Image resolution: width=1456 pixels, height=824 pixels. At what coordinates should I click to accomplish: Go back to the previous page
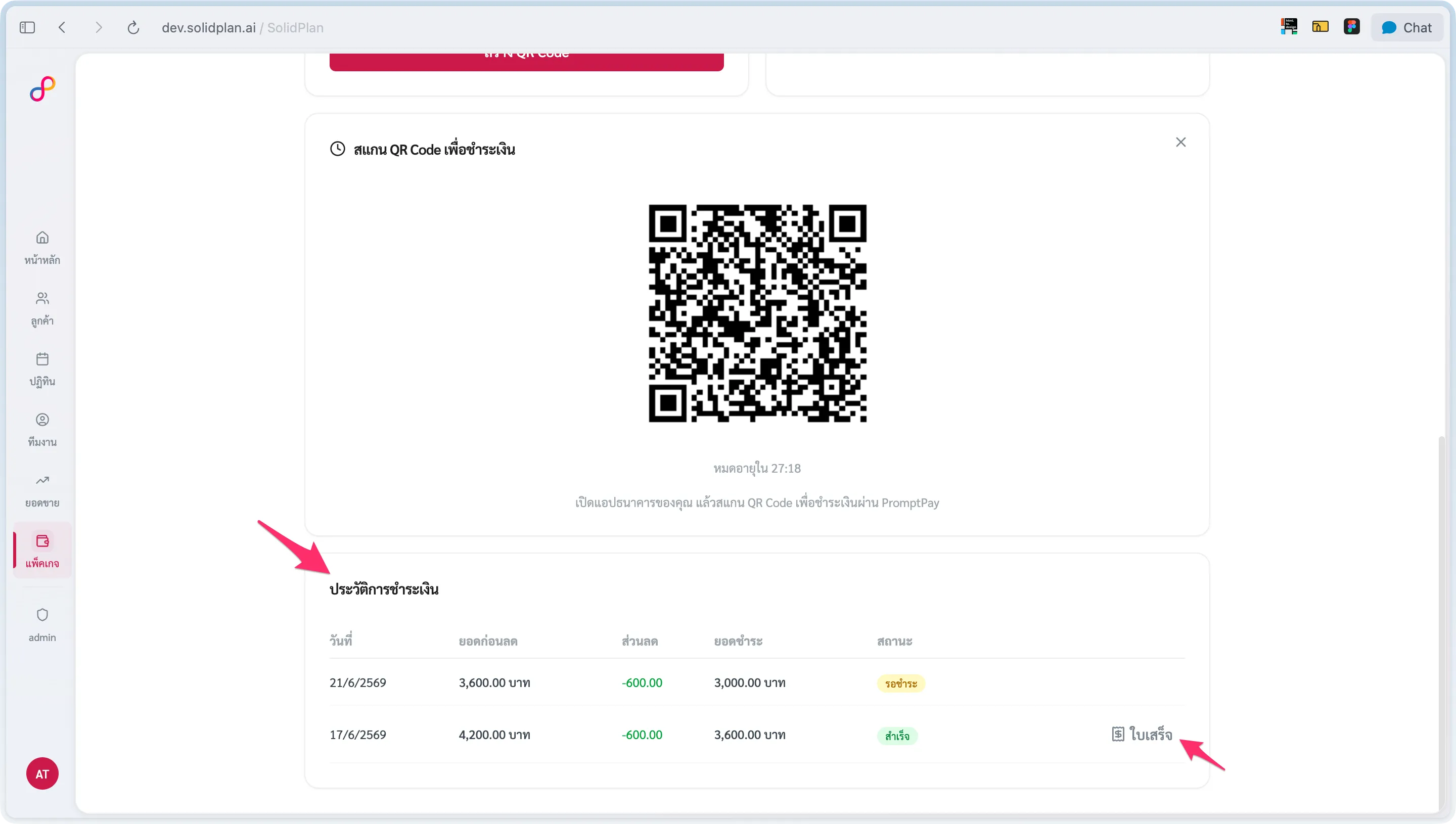(62, 28)
